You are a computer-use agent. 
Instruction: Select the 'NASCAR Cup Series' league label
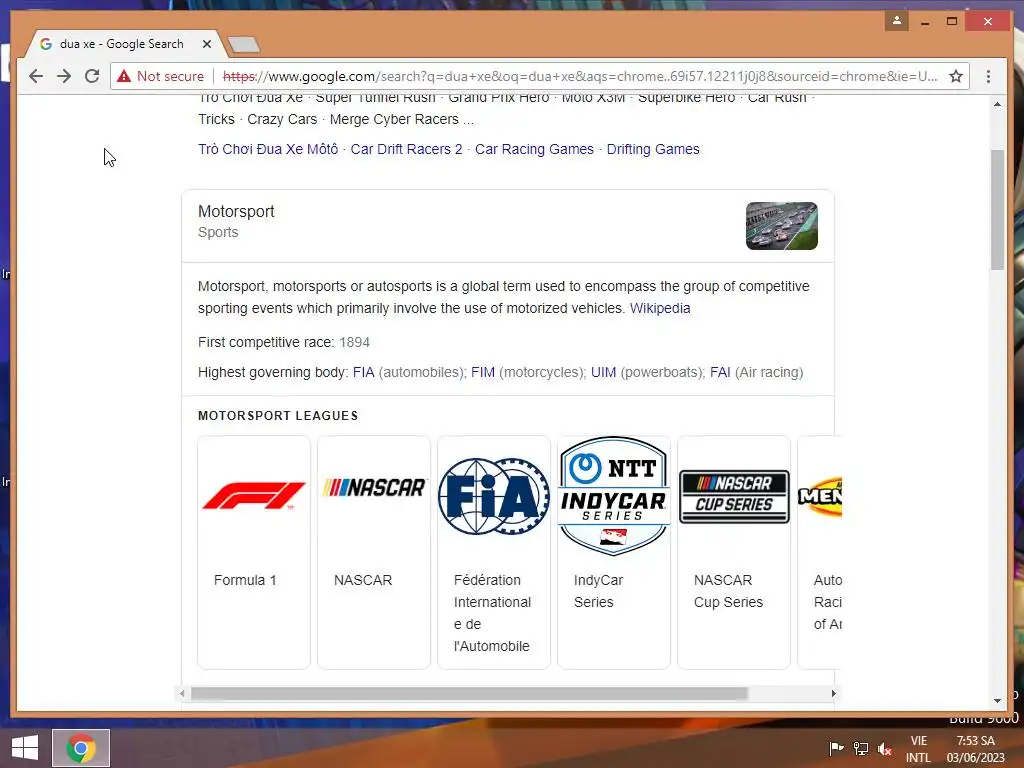click(728, 591)
